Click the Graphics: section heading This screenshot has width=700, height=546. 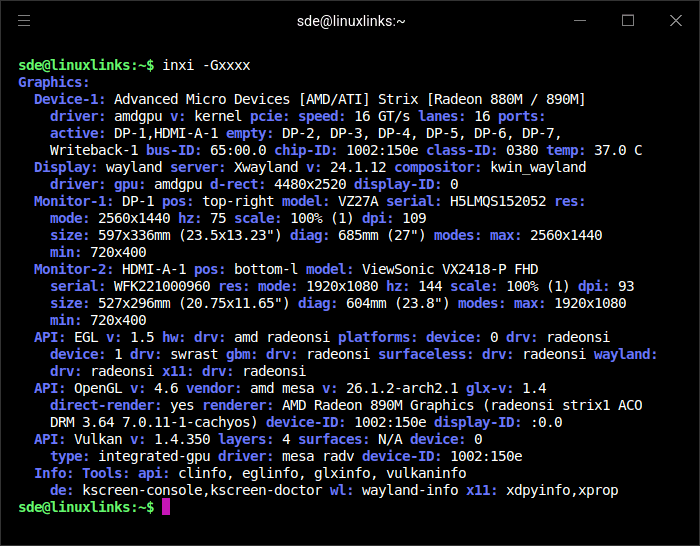coord(54,83)
